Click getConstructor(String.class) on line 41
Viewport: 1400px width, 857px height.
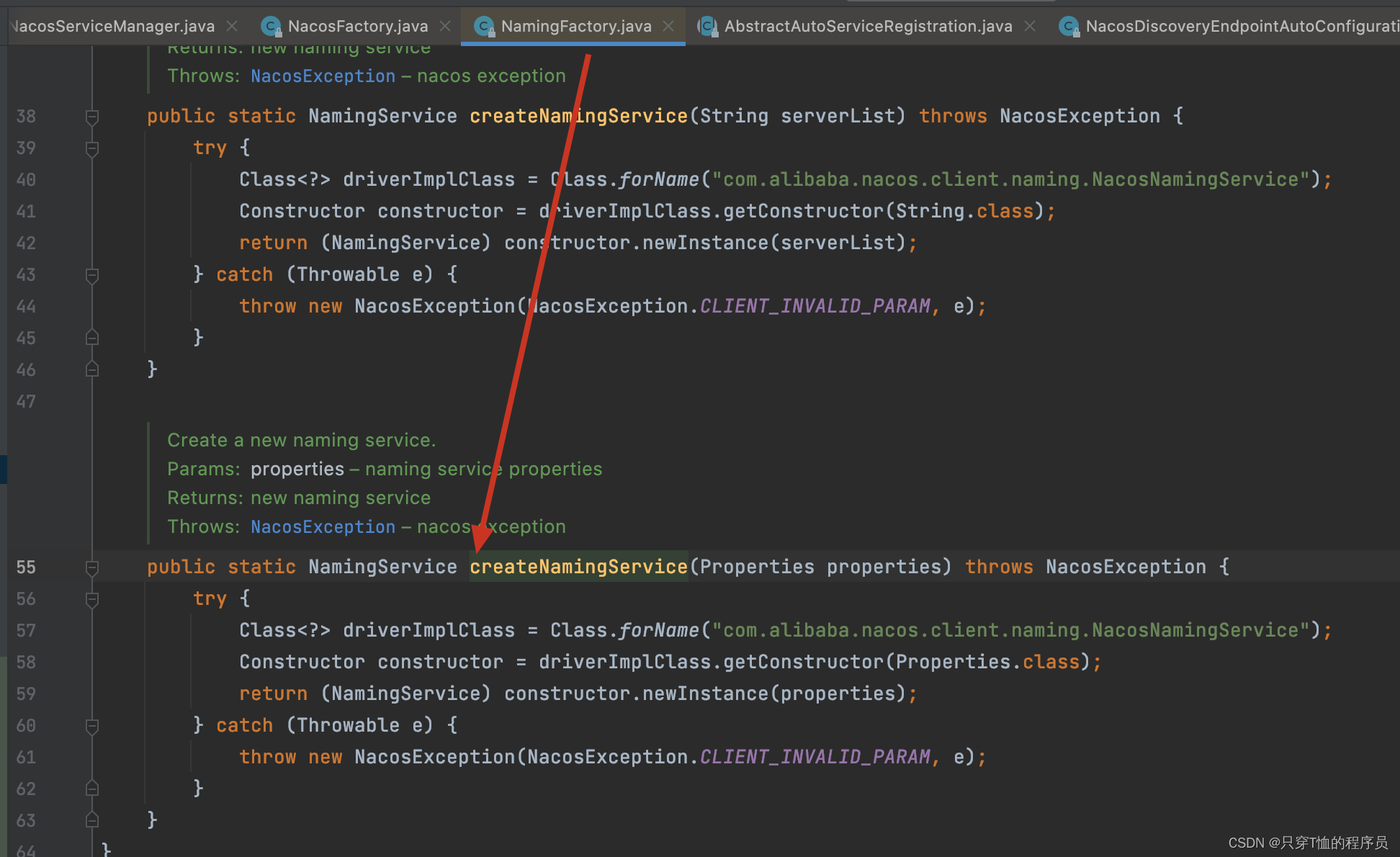(x=884, y=211)
